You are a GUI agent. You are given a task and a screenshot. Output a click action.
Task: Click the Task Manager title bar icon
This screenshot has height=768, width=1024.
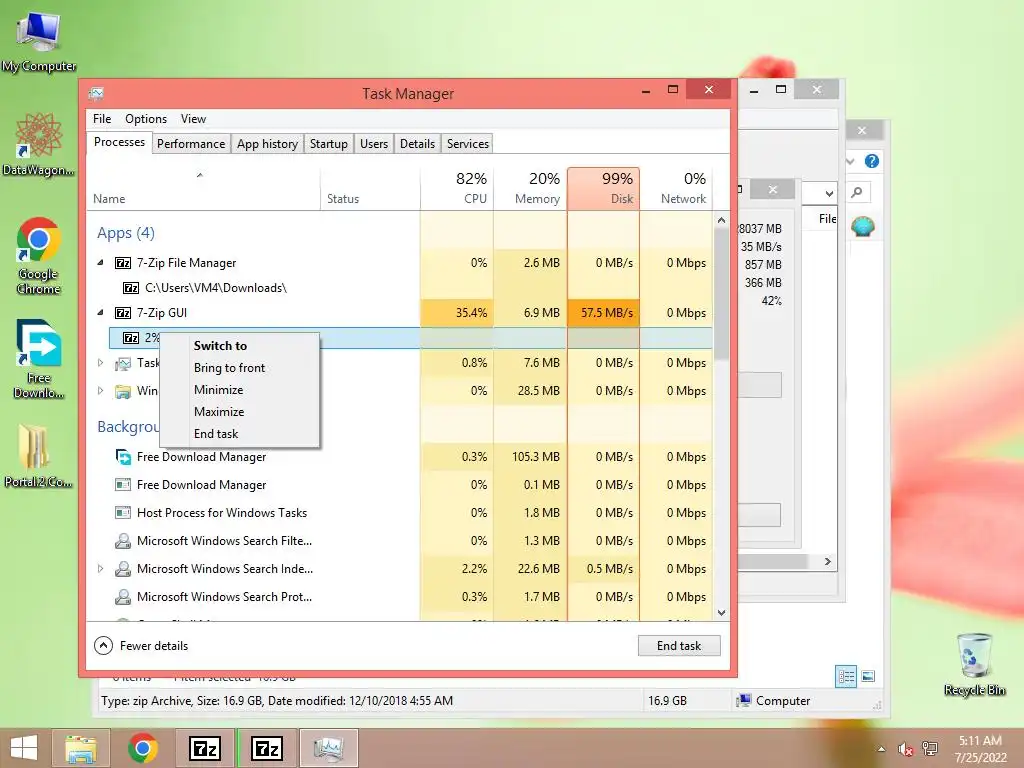pyautogui.click(x=96, y=93)
